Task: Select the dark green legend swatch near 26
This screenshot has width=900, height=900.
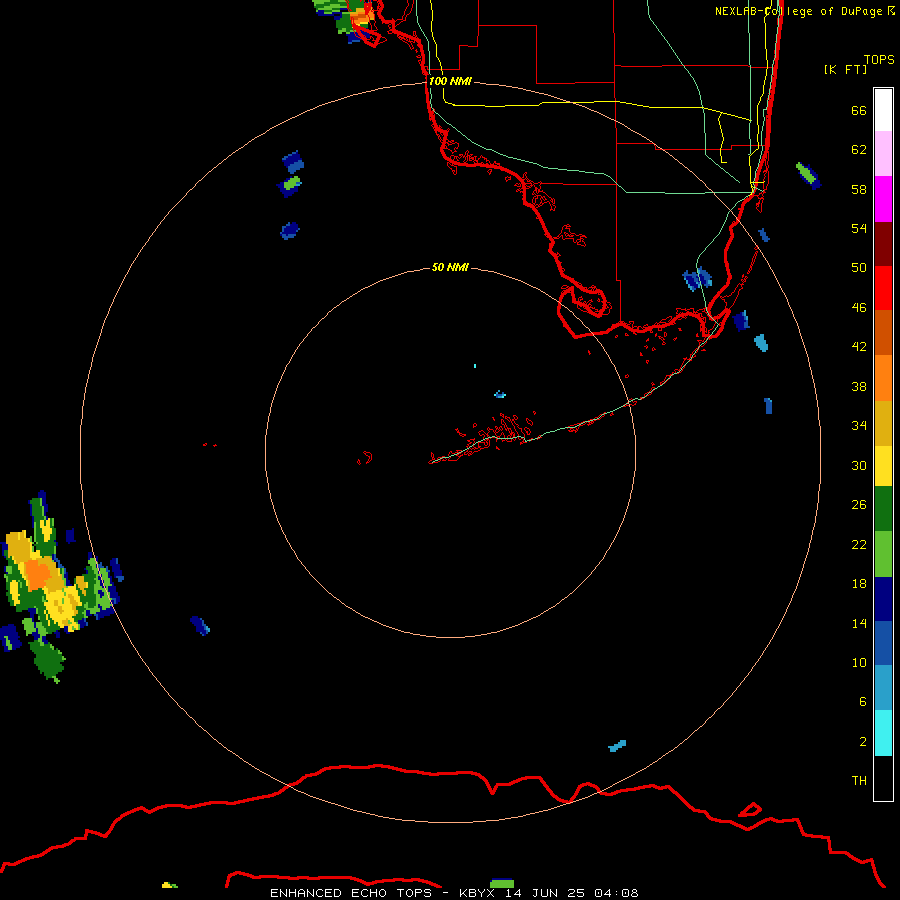Action: pos(883,509)
